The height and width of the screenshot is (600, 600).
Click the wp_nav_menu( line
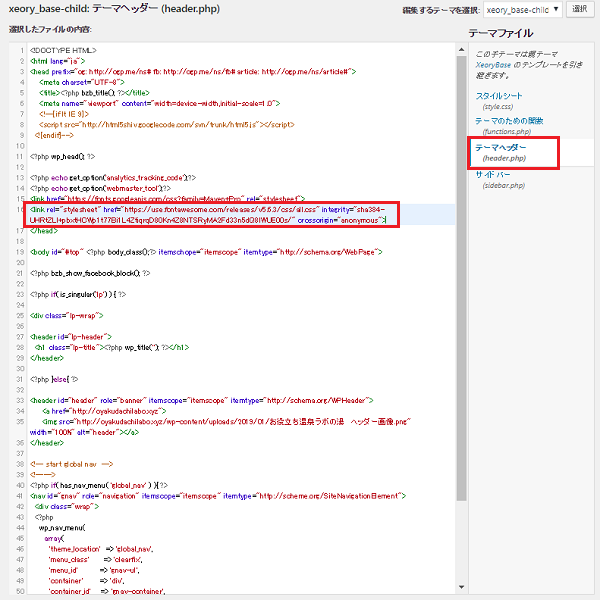[62, 528]
